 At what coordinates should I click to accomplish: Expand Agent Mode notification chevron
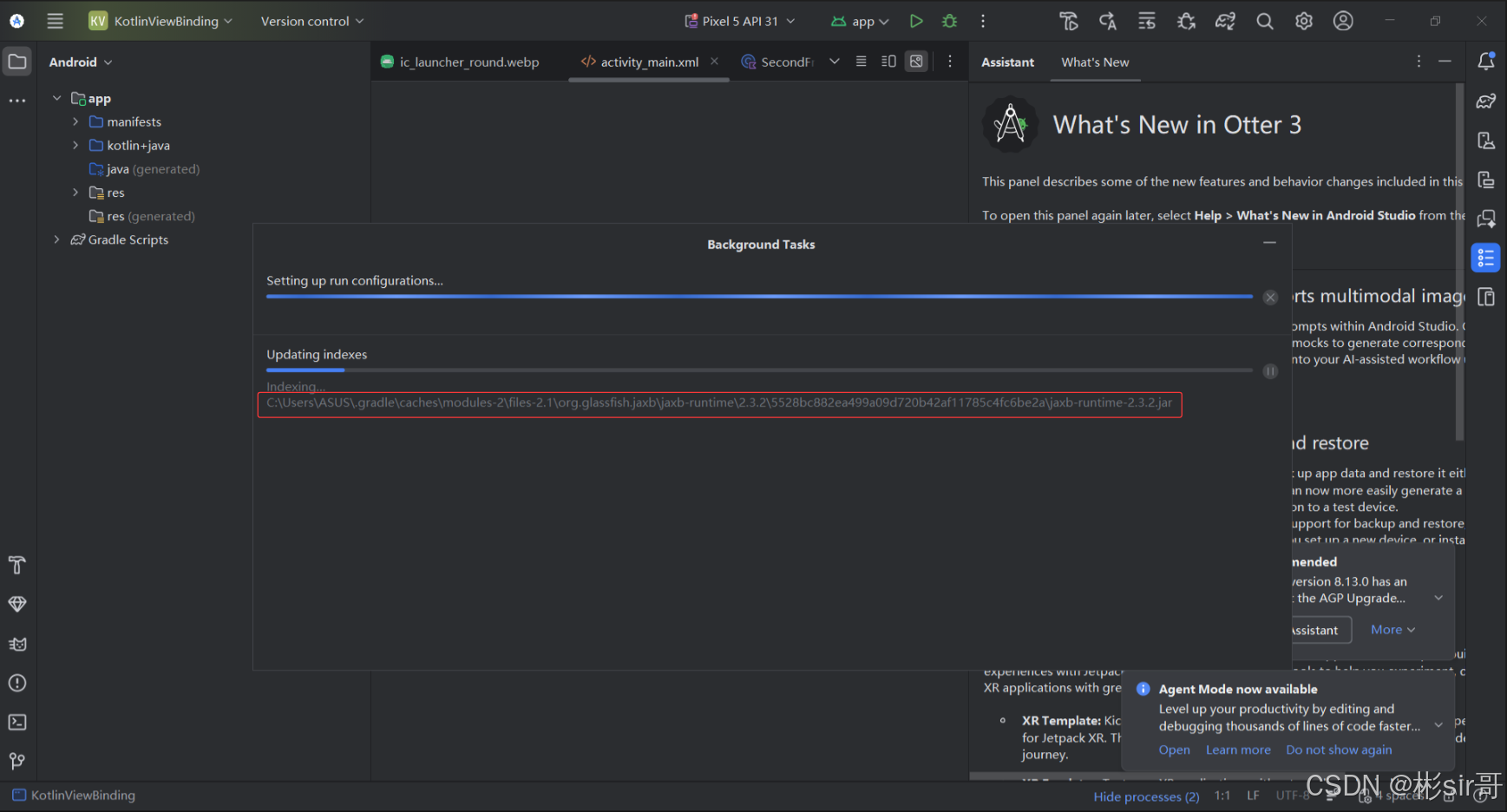click(x=1438, y=725)
